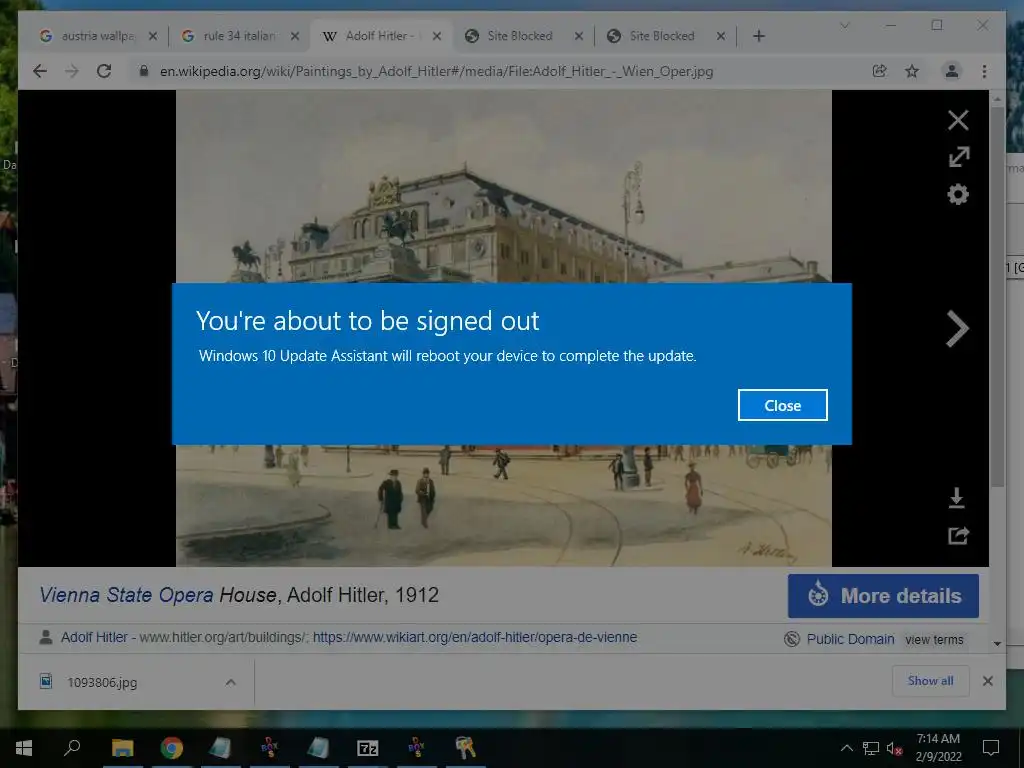Viewport: 1024px width, 768px height.
Task: Open Google Chrome taskbar icon
Action: click(x=172, y=748)
